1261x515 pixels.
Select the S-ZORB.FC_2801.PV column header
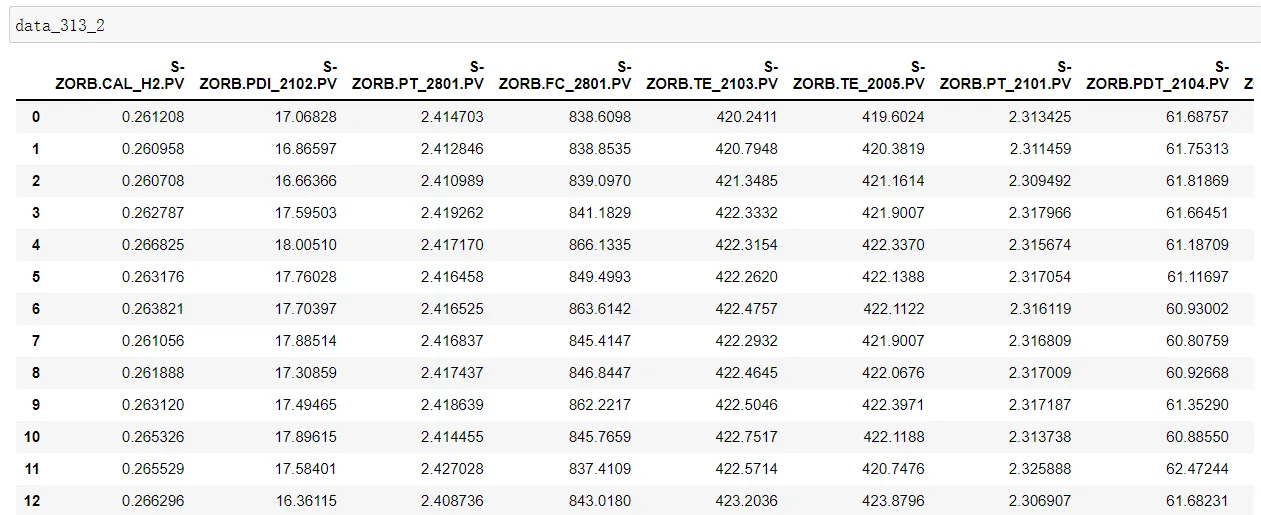point(565,75)
